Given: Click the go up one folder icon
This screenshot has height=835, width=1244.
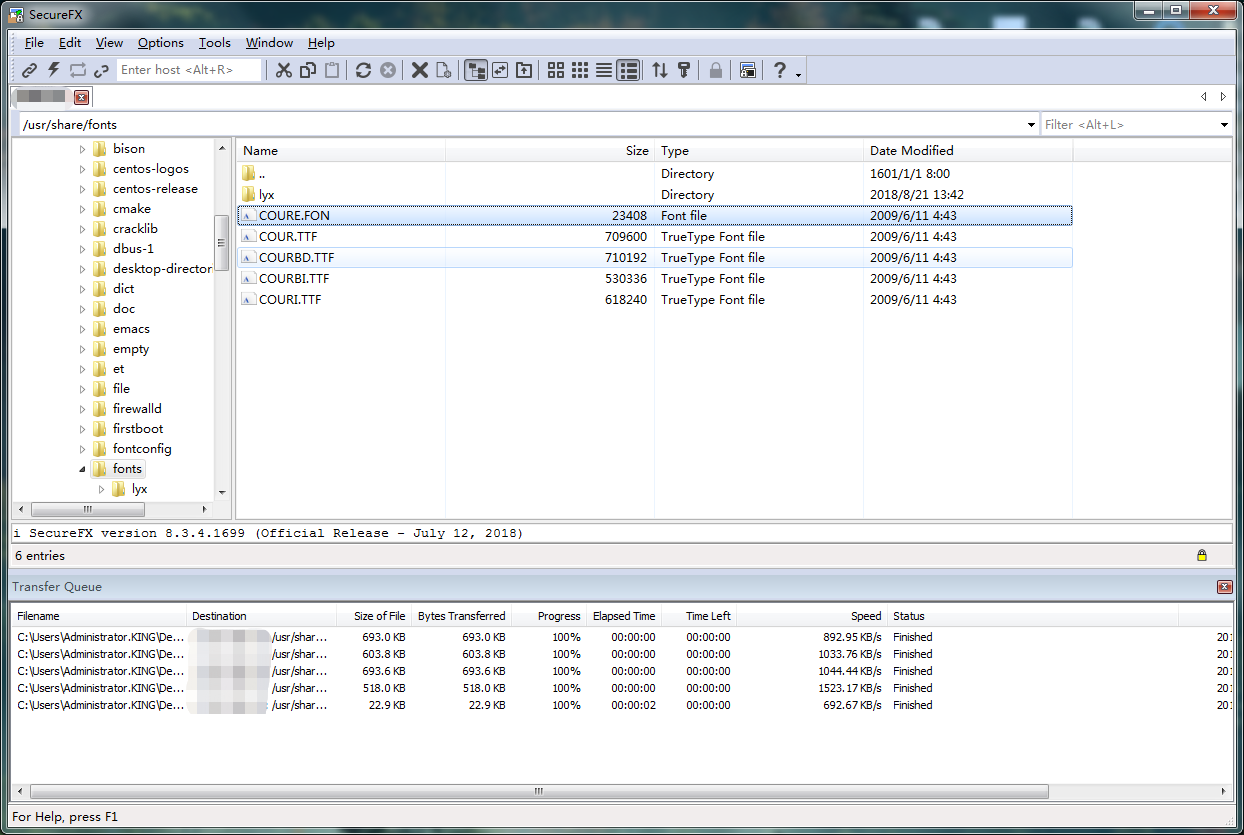Looking at the screenshot, I should [x=524, y=70].
